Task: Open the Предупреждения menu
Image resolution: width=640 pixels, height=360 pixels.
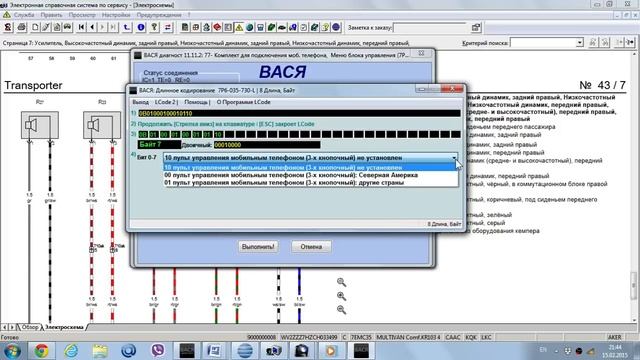Action: (x=159, y=15)
